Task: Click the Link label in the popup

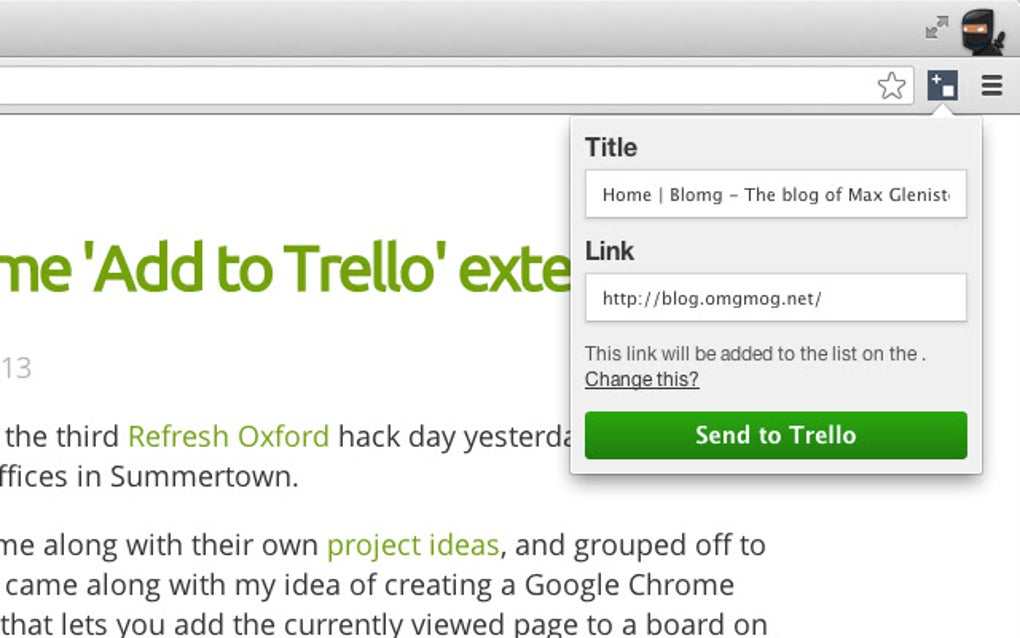Action: point(608,251)
